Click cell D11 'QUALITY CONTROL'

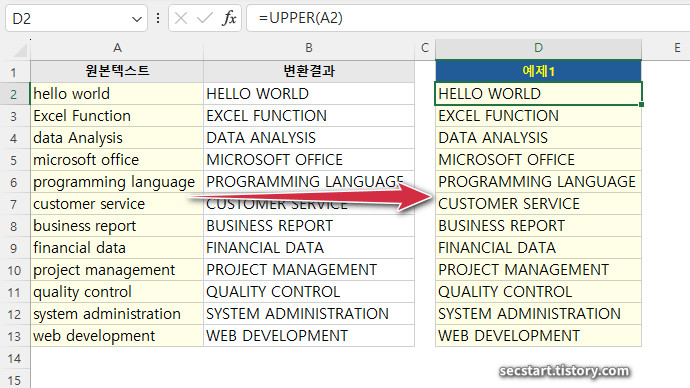pyautogui.click(x=538, y=292)
